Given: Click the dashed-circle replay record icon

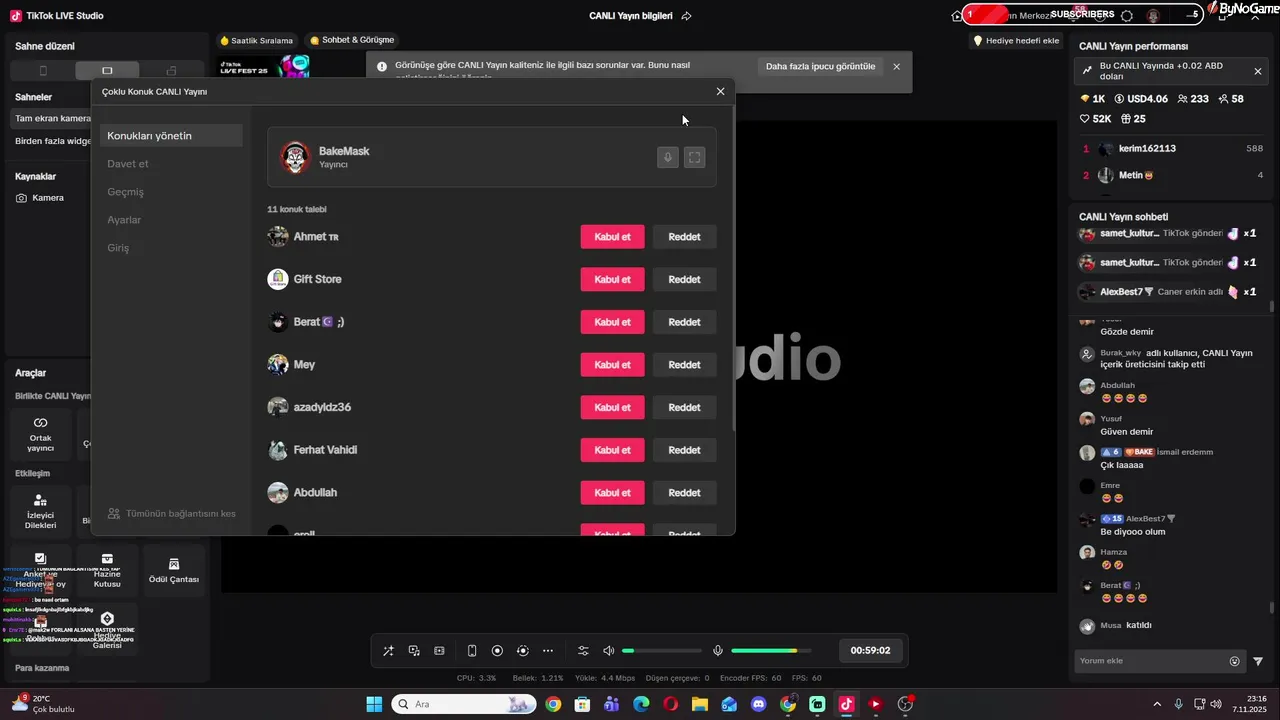Looking at the screenshot, I should [522, 651].
